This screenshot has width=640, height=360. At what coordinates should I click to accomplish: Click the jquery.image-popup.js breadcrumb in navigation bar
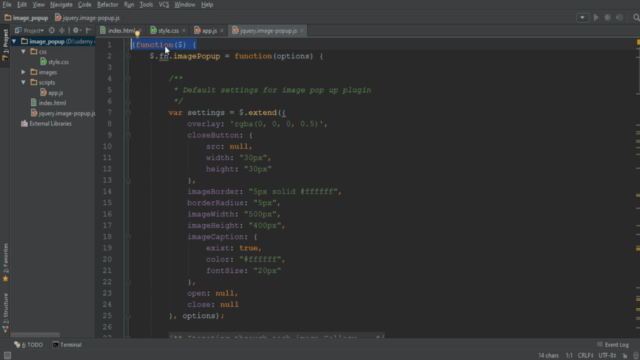coord(87,18)
